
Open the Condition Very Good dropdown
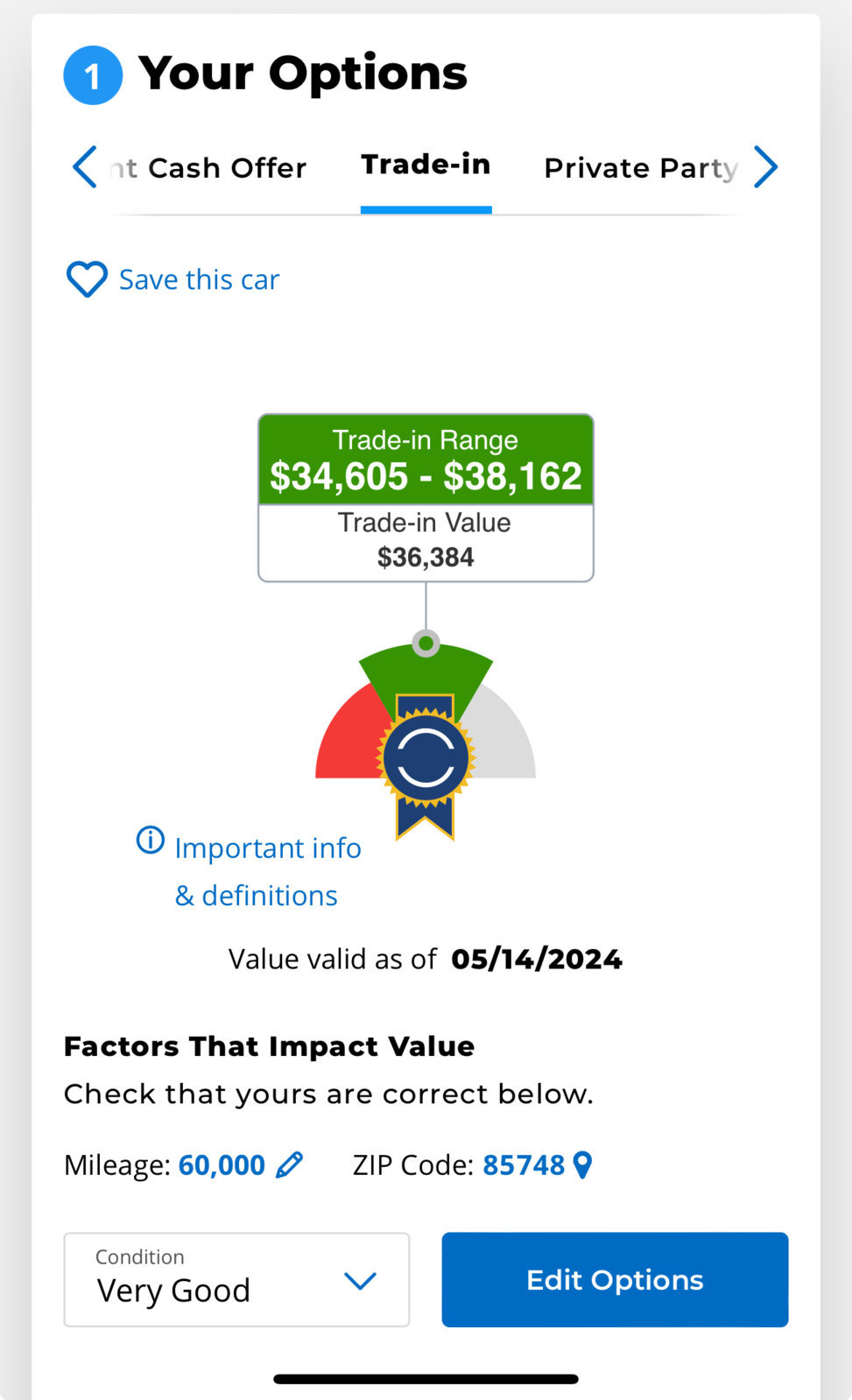(236, 1279)
